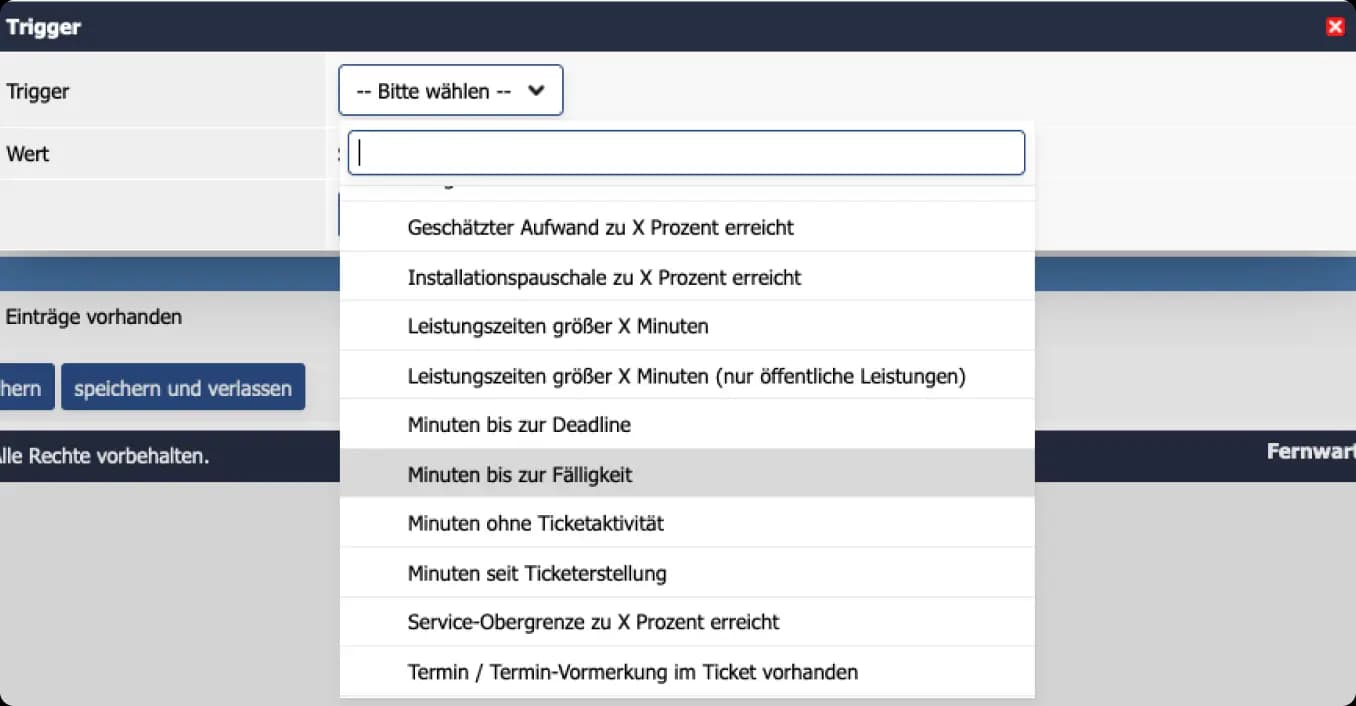Pick 'Leistungszeiten größer X Minuten' option
The height and width of the screenshot is (706, 1356).
point(558,326)
